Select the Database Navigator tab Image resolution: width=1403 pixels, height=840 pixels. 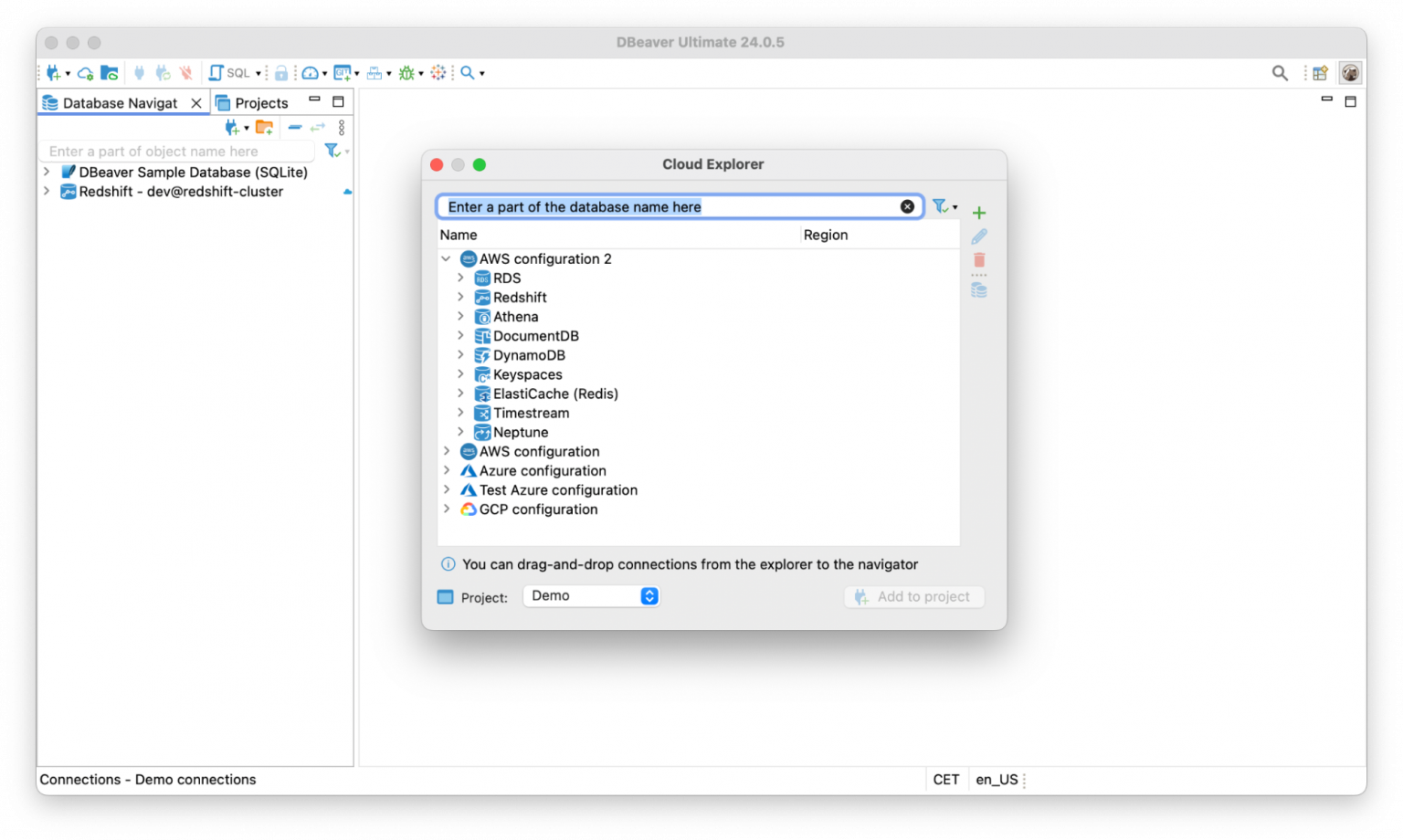click(120, 102)
